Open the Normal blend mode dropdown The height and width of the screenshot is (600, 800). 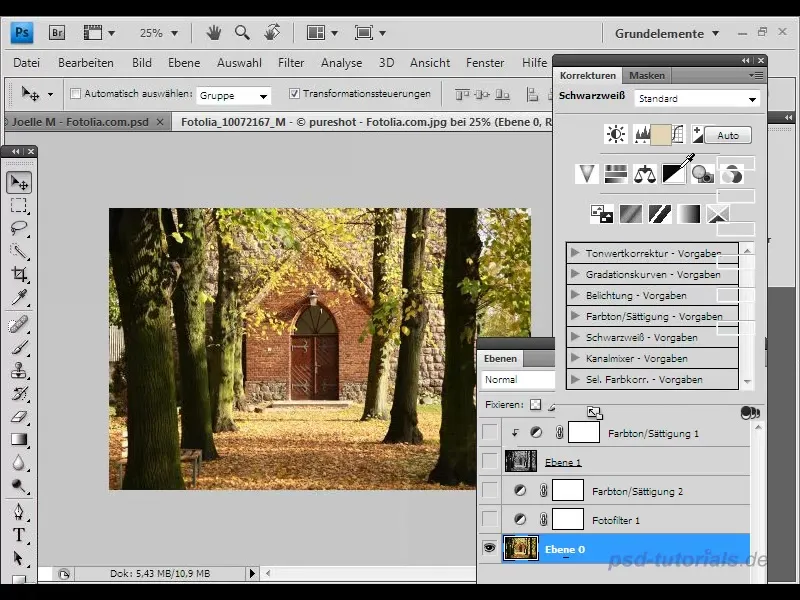coord(518,380)
